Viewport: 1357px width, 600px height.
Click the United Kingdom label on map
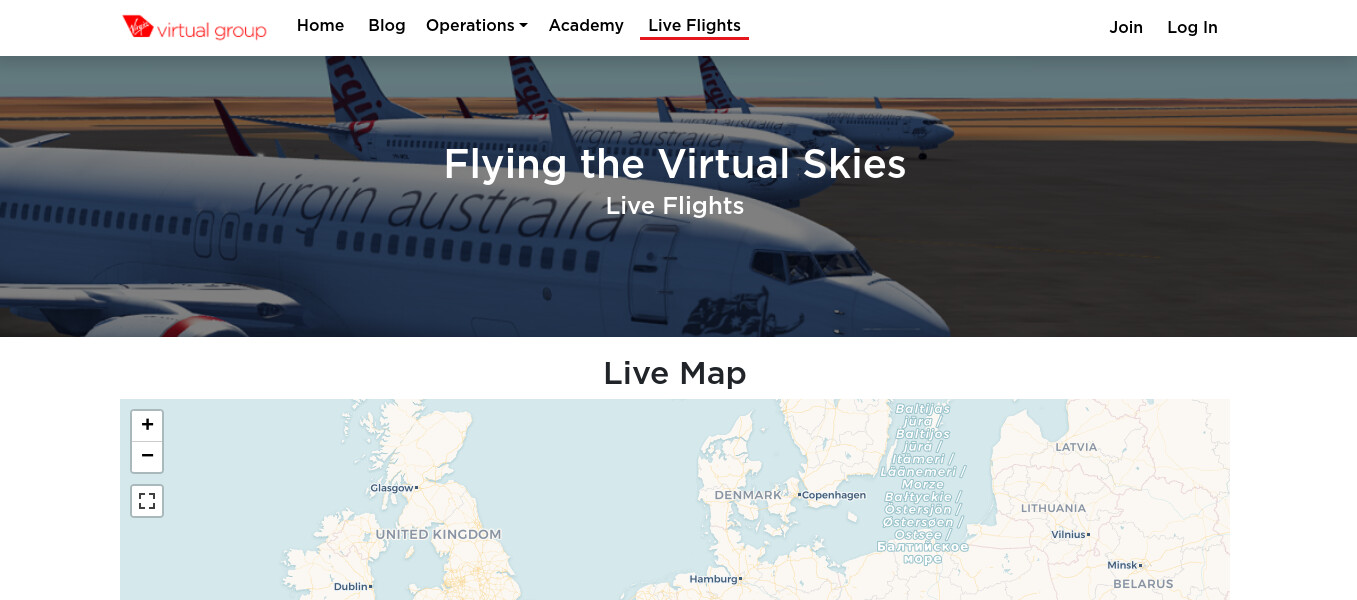tap(438, 535)
